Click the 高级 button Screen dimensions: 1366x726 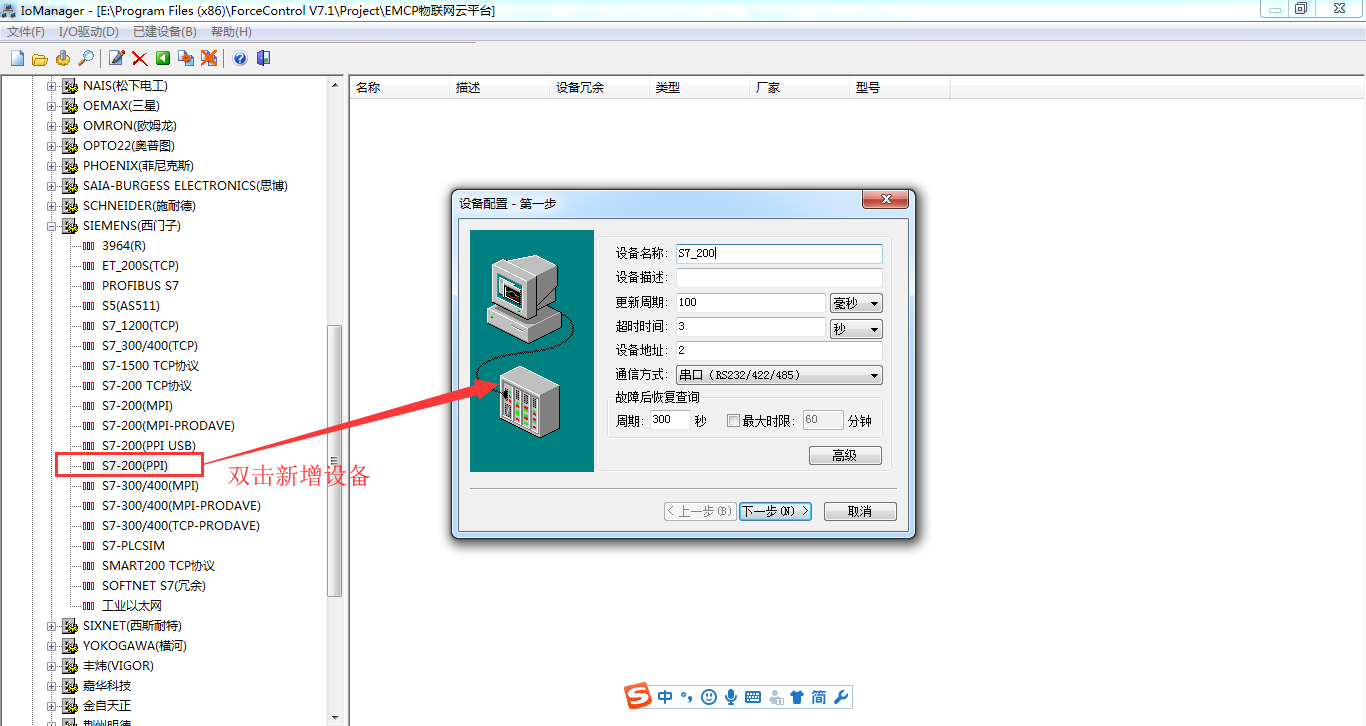tap(845, 456)
